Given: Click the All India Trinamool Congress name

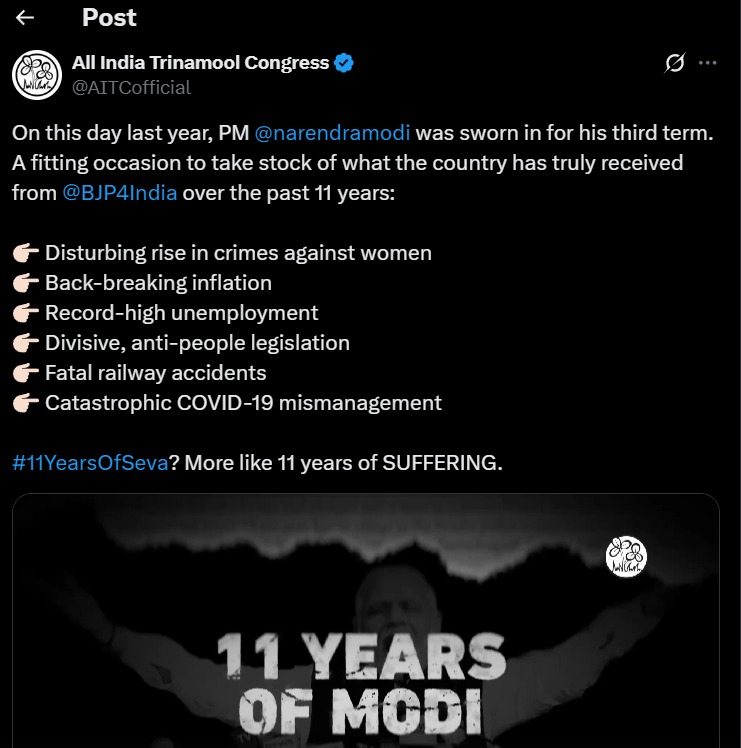Looking at the screenshot, I should point(200,63).
